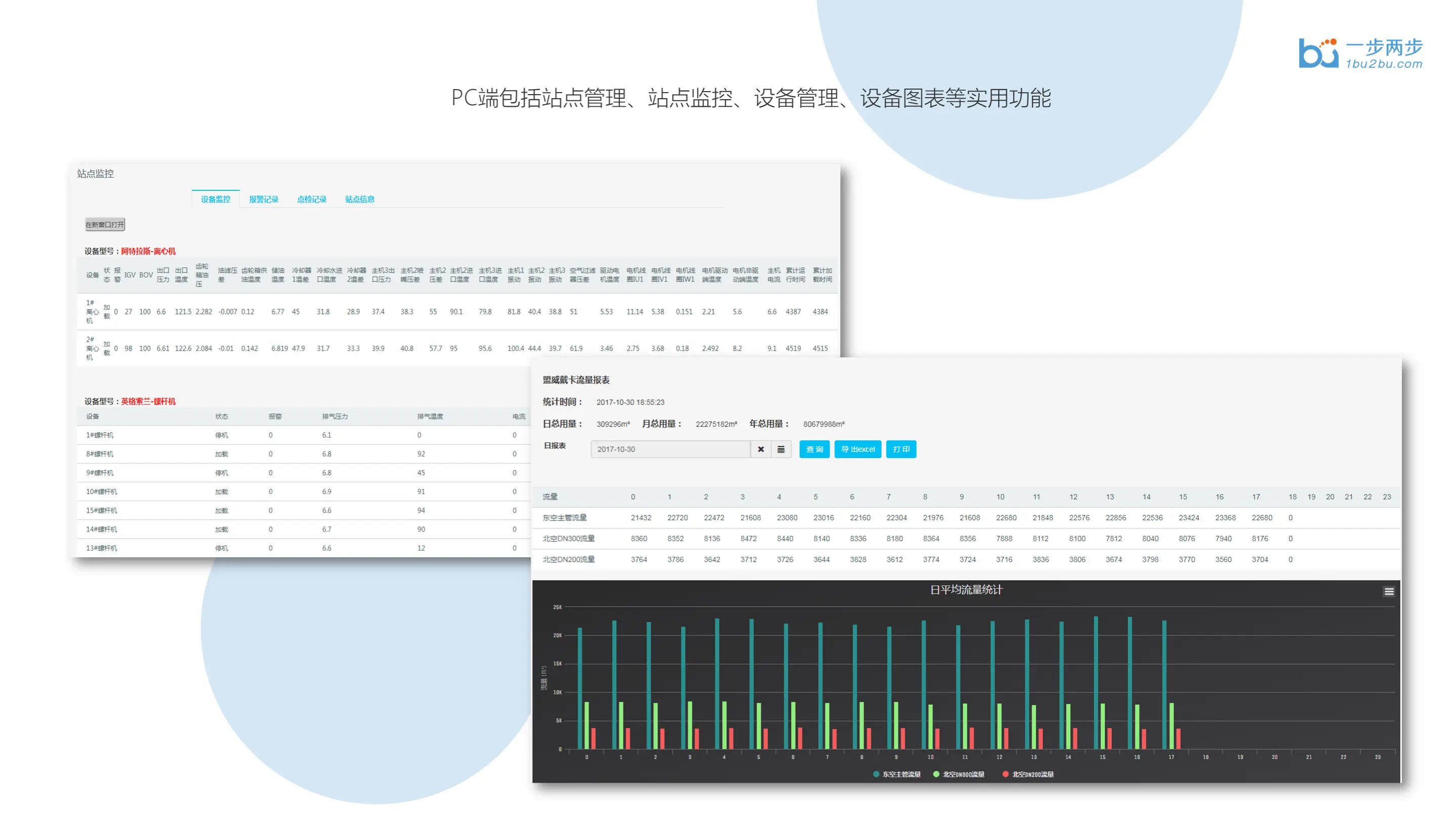Select the 设备监控 tab
Screen dimensions: 1456x820
coord(216,199)
